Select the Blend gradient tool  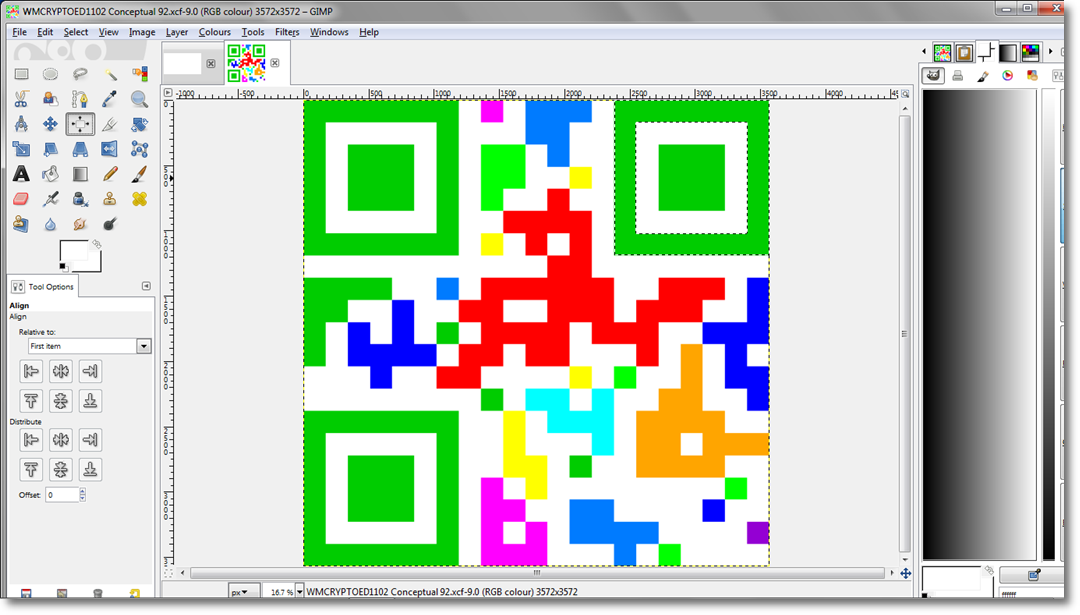[80, 174]
